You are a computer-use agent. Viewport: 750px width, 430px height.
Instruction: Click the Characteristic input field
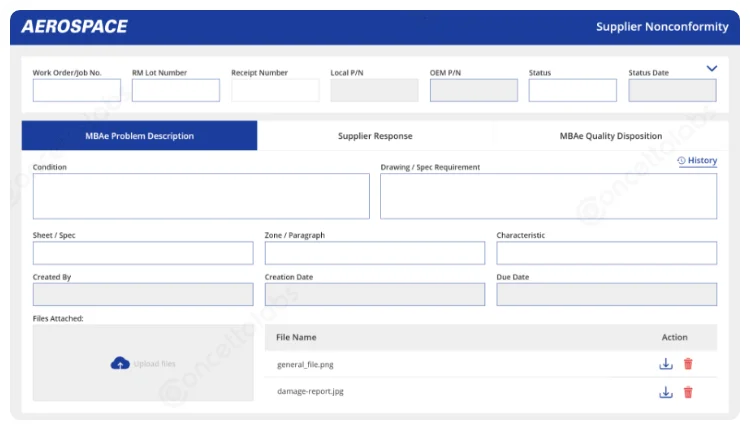607,253
